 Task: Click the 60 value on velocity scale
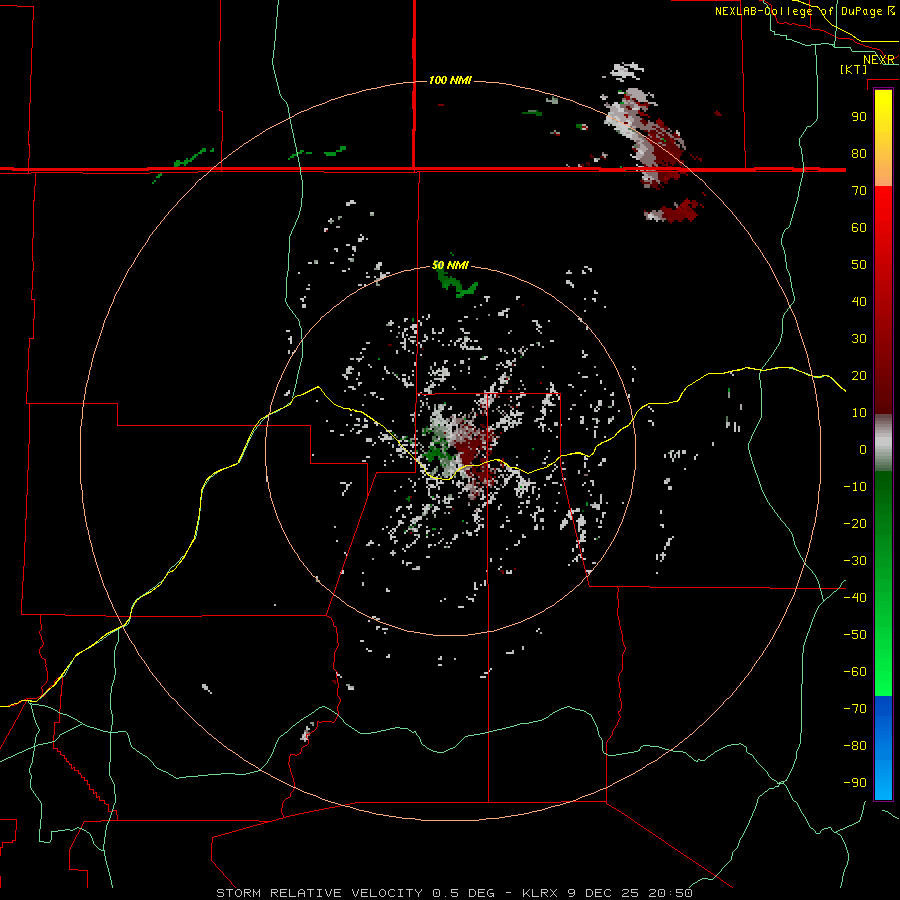(x=859, y=228)
